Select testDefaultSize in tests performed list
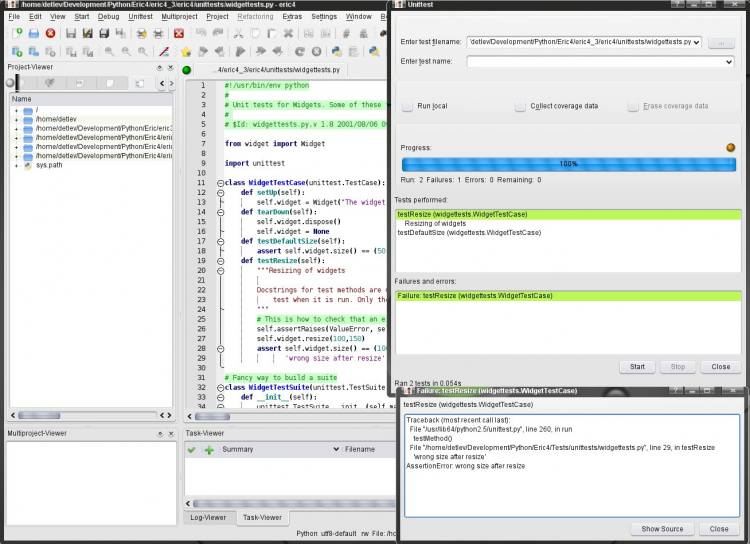 coord(459,233)
